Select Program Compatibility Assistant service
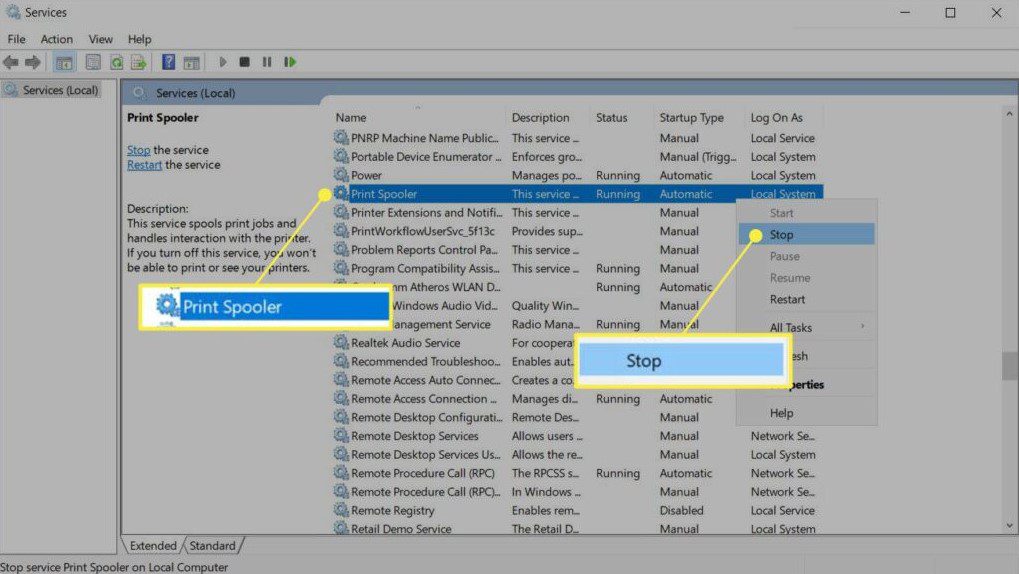 click(534, 268)
